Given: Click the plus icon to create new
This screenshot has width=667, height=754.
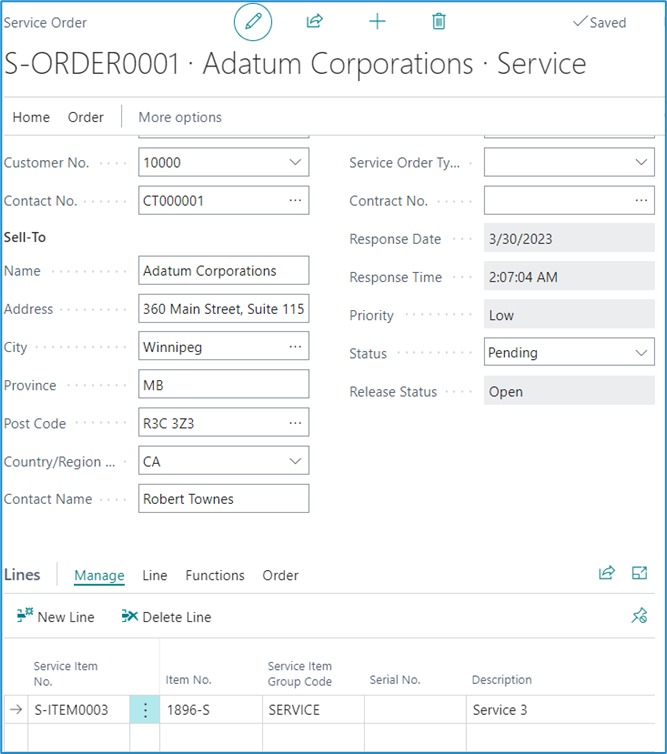Looking at the screenshot, I should coord(377,22).
